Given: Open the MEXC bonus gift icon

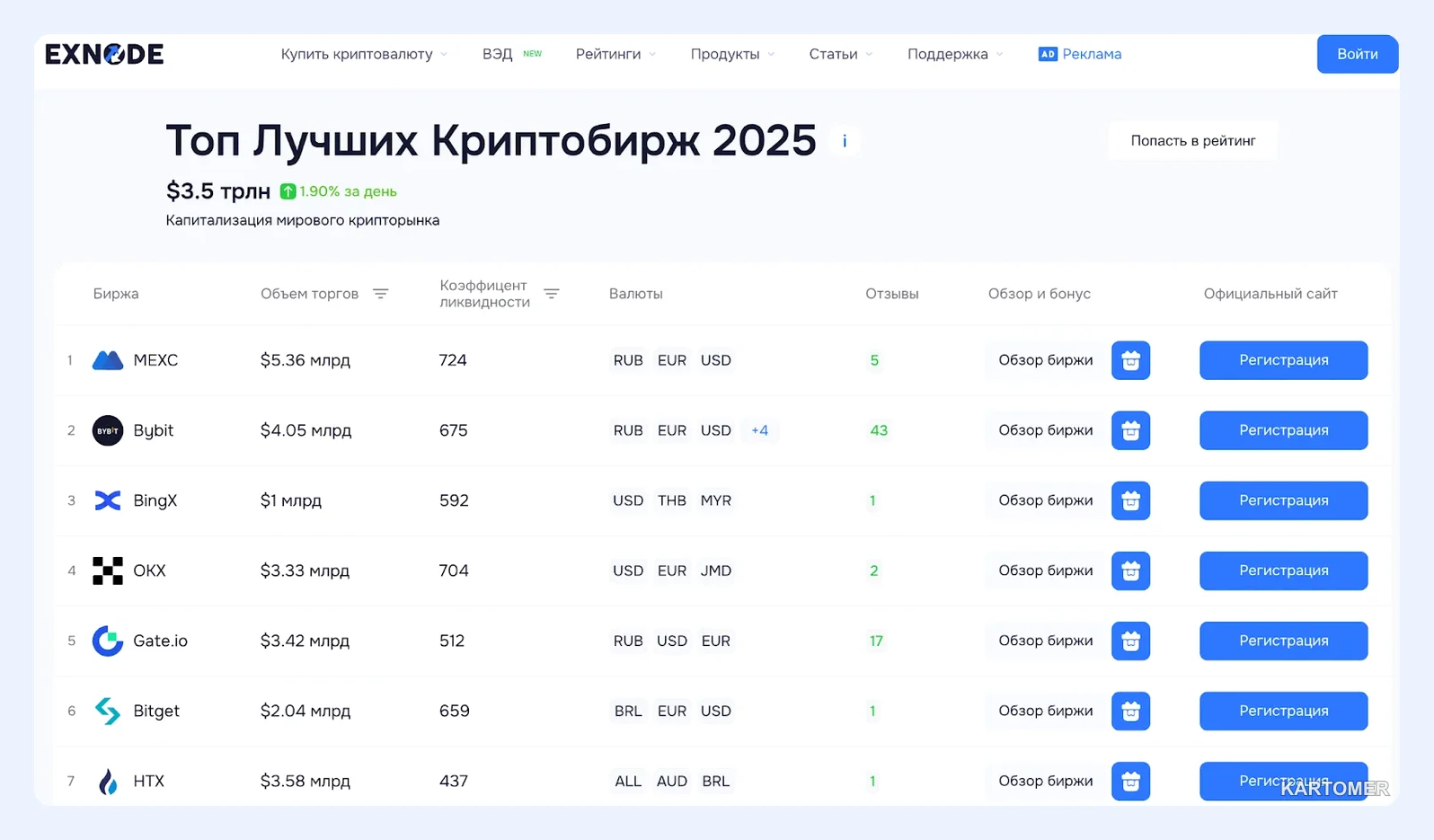Looking at the screenshot, I should tap(1130, 360).
